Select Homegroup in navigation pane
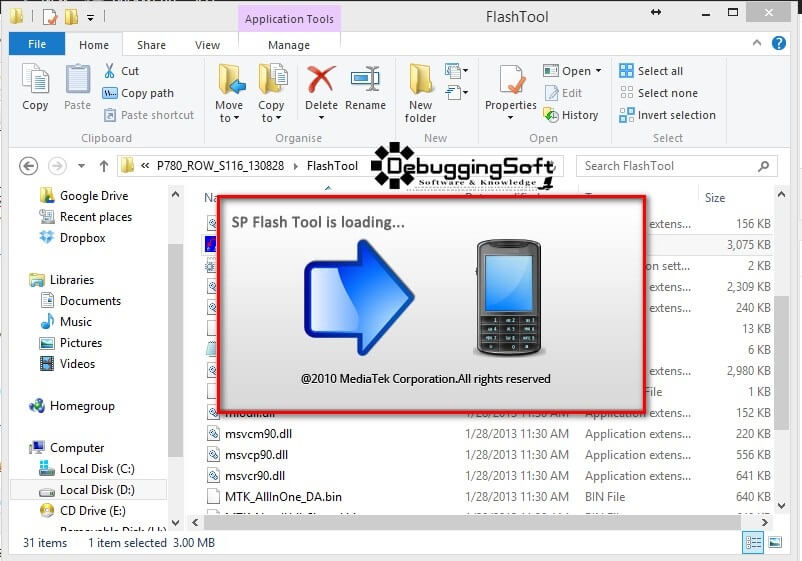 coord(73,406)
